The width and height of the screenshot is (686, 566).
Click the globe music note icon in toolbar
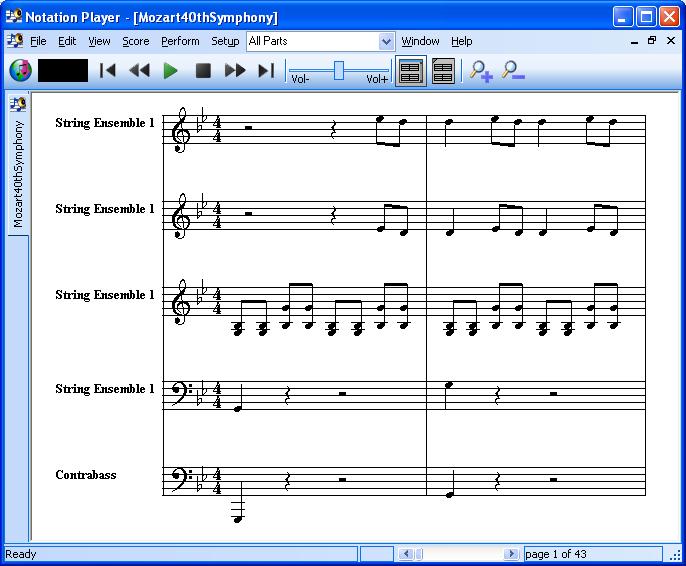21,70
